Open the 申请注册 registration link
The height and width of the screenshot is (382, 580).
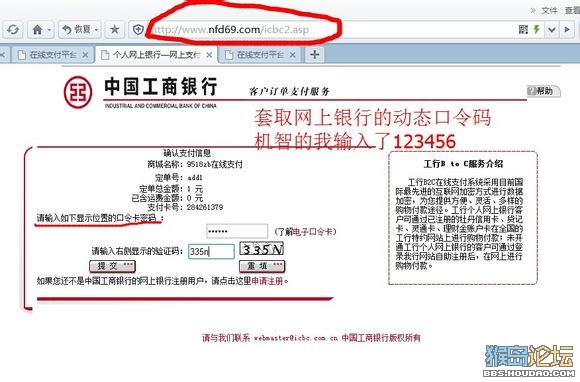(x=267, y=281)
